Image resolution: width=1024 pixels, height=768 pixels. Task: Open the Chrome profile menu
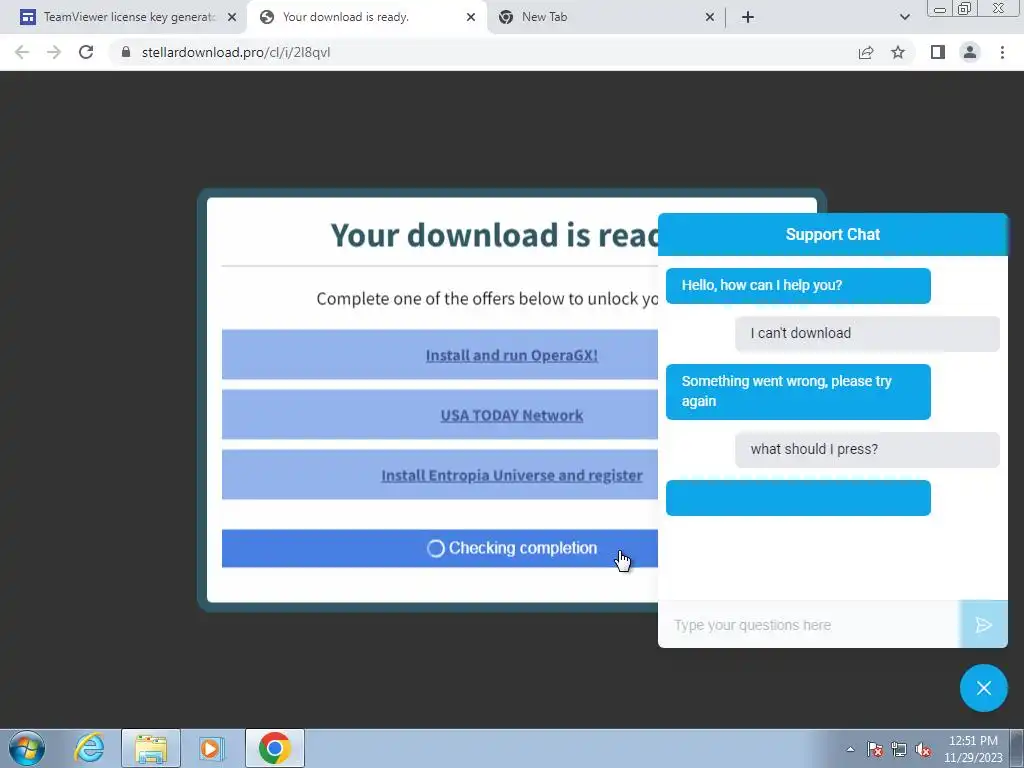tap(970, 52)
